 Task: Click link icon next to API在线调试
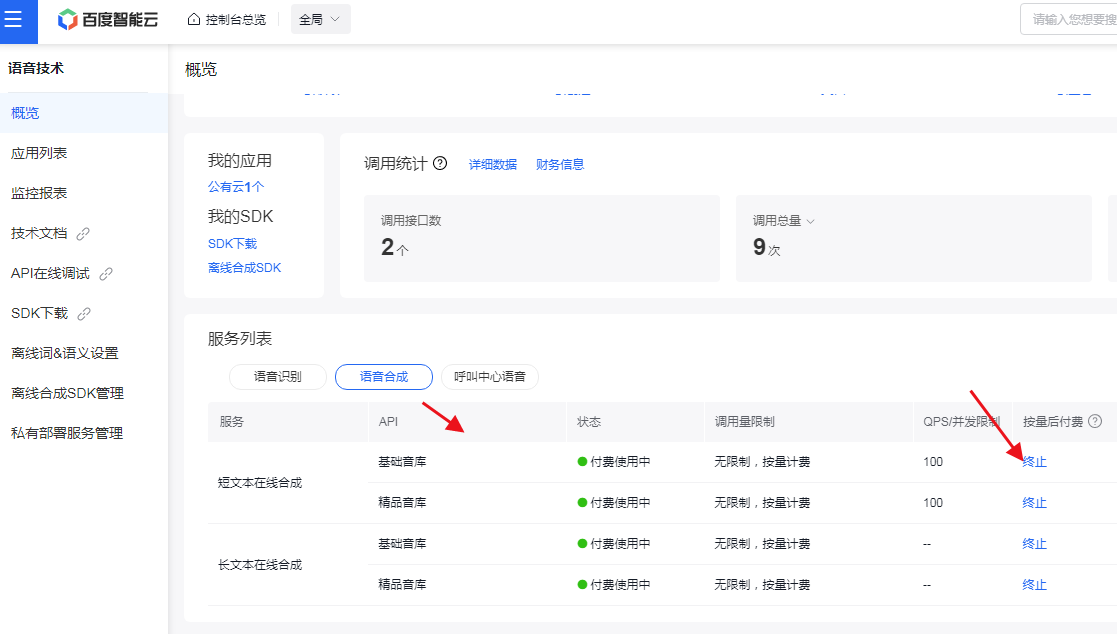coord(106,274)
